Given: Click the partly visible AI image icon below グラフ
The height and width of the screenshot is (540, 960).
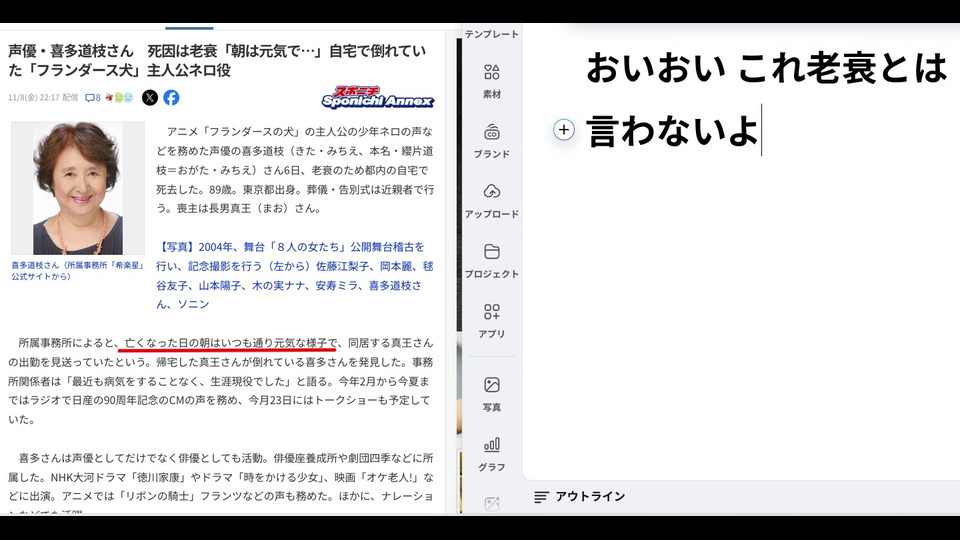Looking at the screenshot, I should tap(492, 504).
